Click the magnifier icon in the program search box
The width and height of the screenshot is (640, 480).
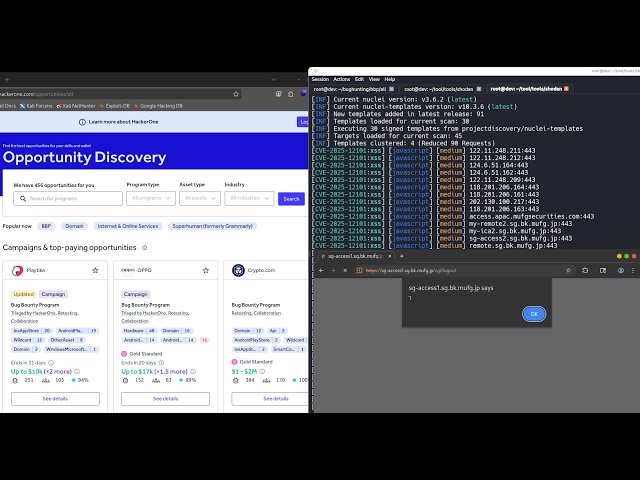[x=23, y=198]
